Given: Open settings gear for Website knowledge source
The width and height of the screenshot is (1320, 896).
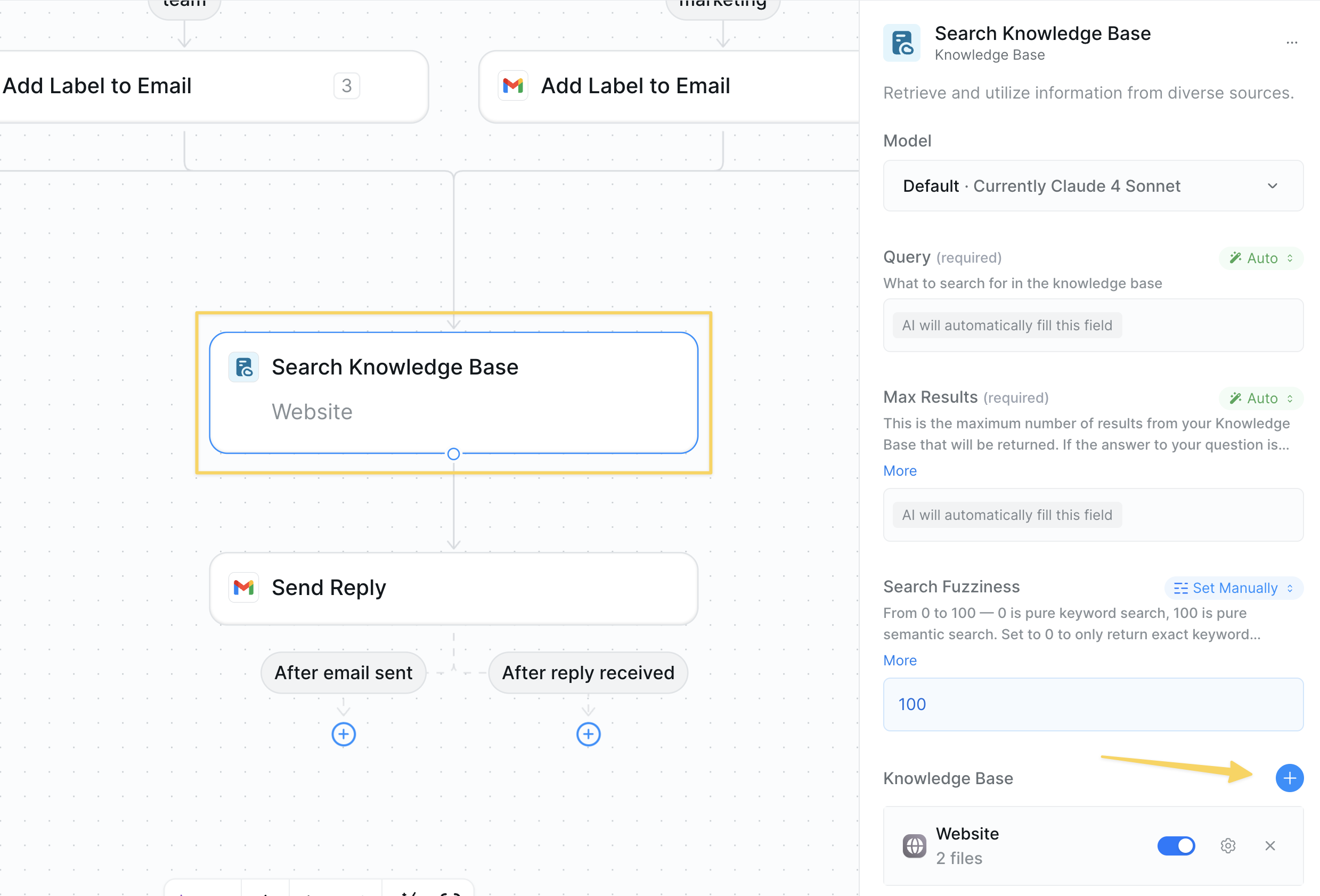Looking at the screenshot, I should pyautogui.click(x=1227, y=845).
